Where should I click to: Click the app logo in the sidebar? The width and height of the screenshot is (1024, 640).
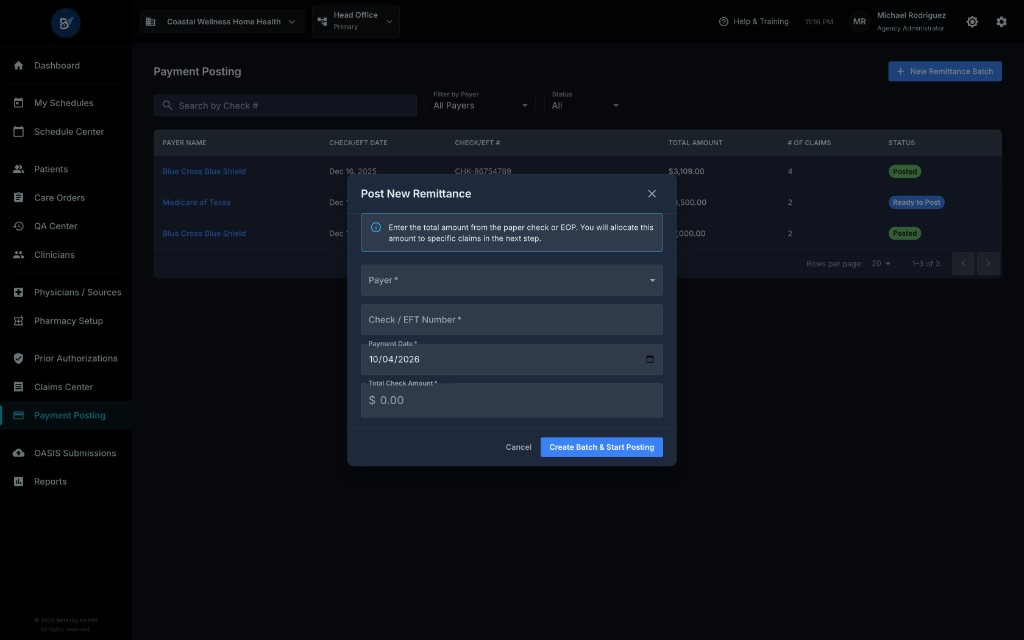[66, 24]
